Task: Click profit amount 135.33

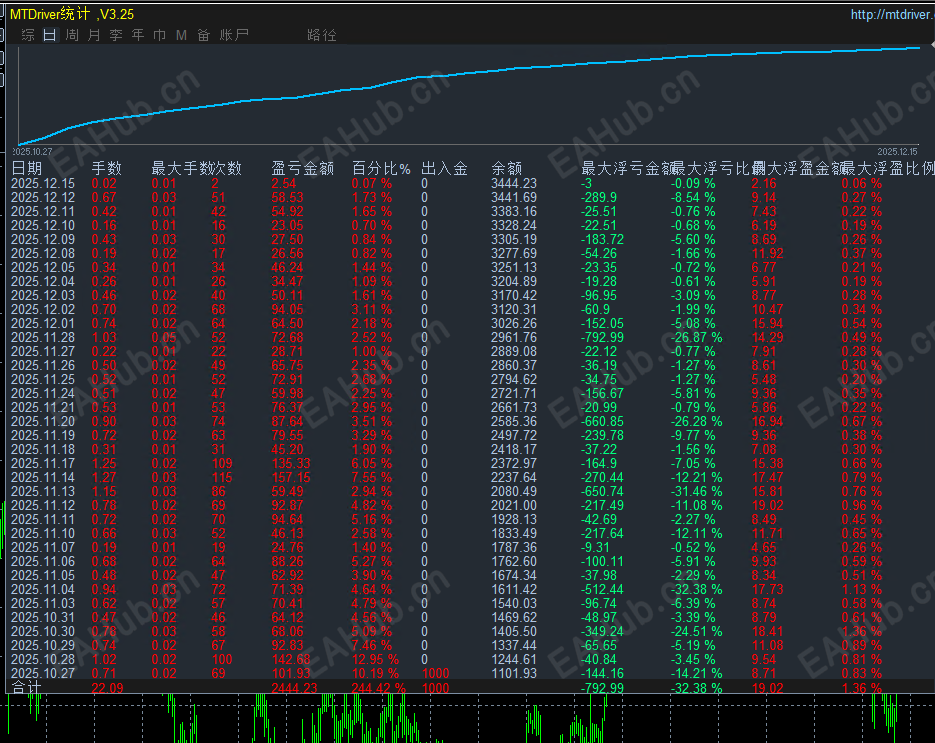Action: [291, 463]
